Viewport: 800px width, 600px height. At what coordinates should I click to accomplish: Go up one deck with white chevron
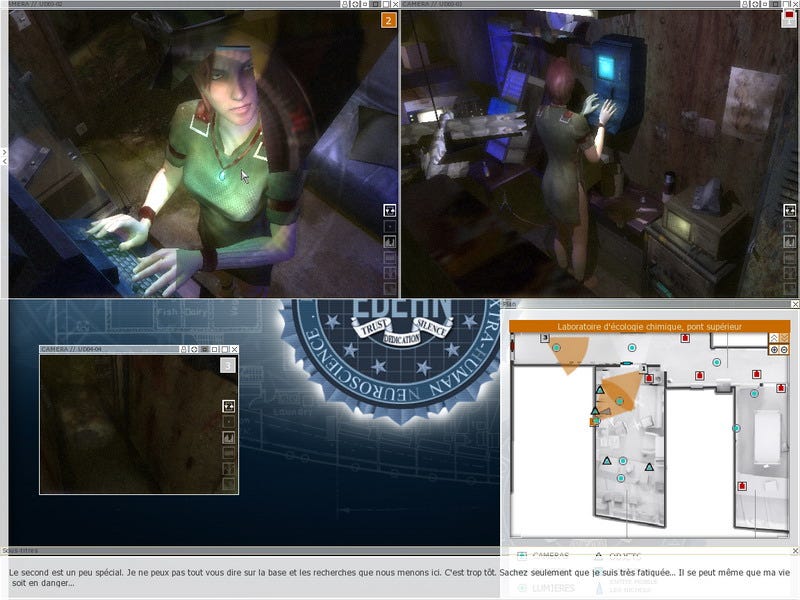click(x=774, y=338)
